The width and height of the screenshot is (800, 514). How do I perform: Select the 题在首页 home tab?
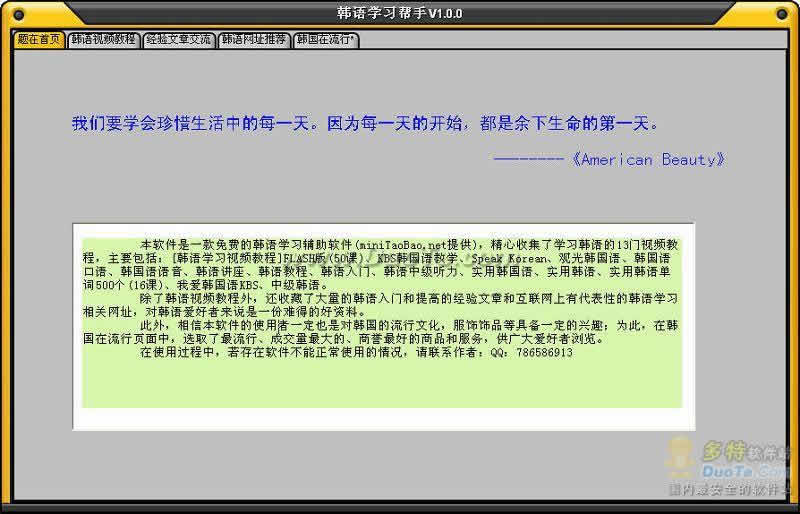coord(39,39)
